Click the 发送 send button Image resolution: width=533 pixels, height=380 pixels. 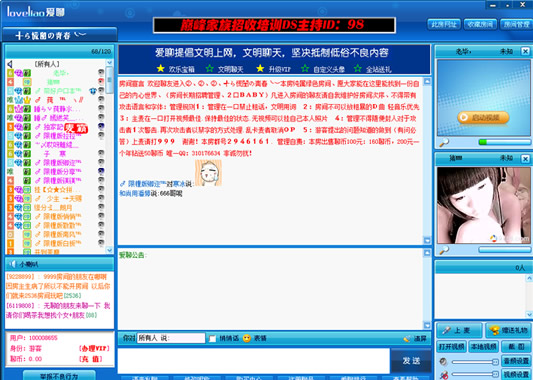(x=411, y=361)
